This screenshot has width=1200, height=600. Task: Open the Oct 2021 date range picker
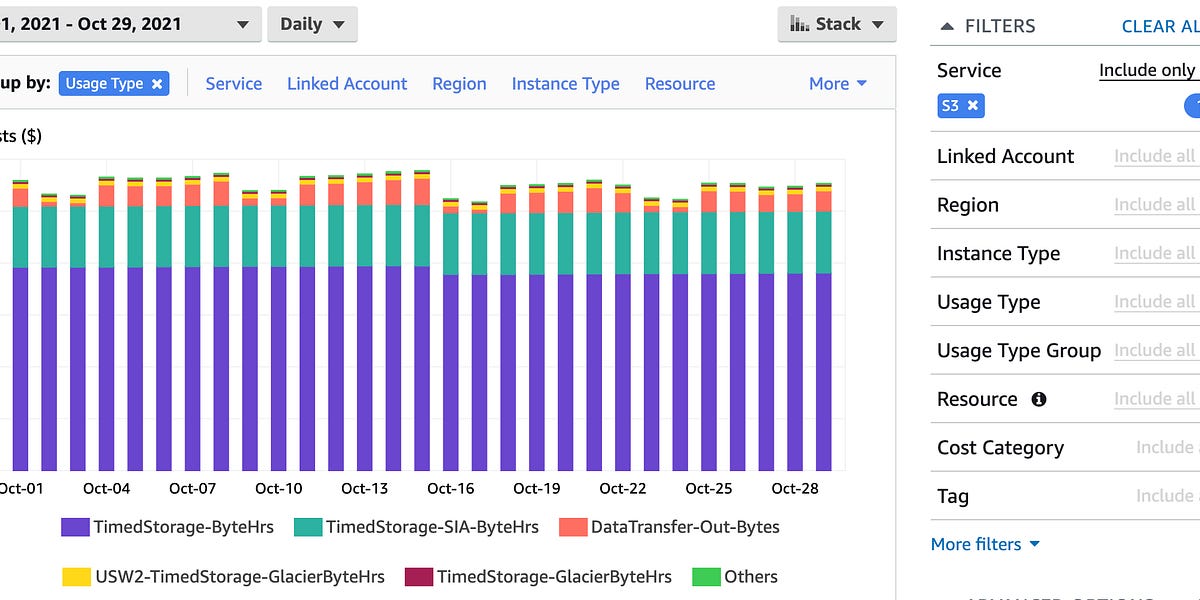coord(130,24)
